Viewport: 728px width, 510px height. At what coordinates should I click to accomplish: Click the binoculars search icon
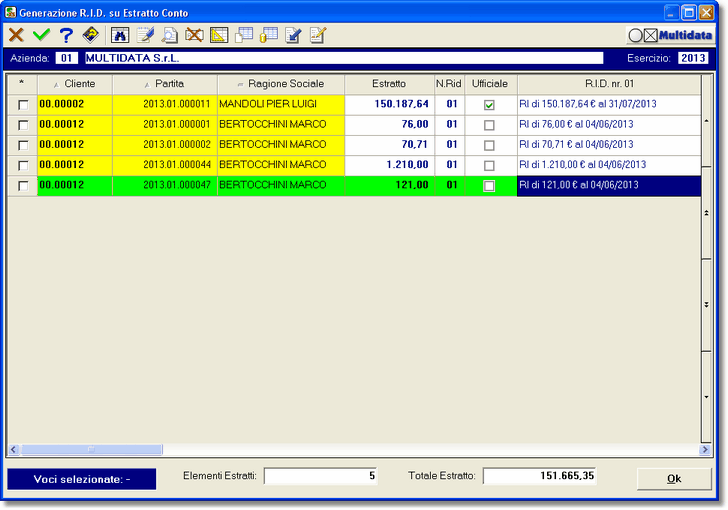[x=120, y=35]
